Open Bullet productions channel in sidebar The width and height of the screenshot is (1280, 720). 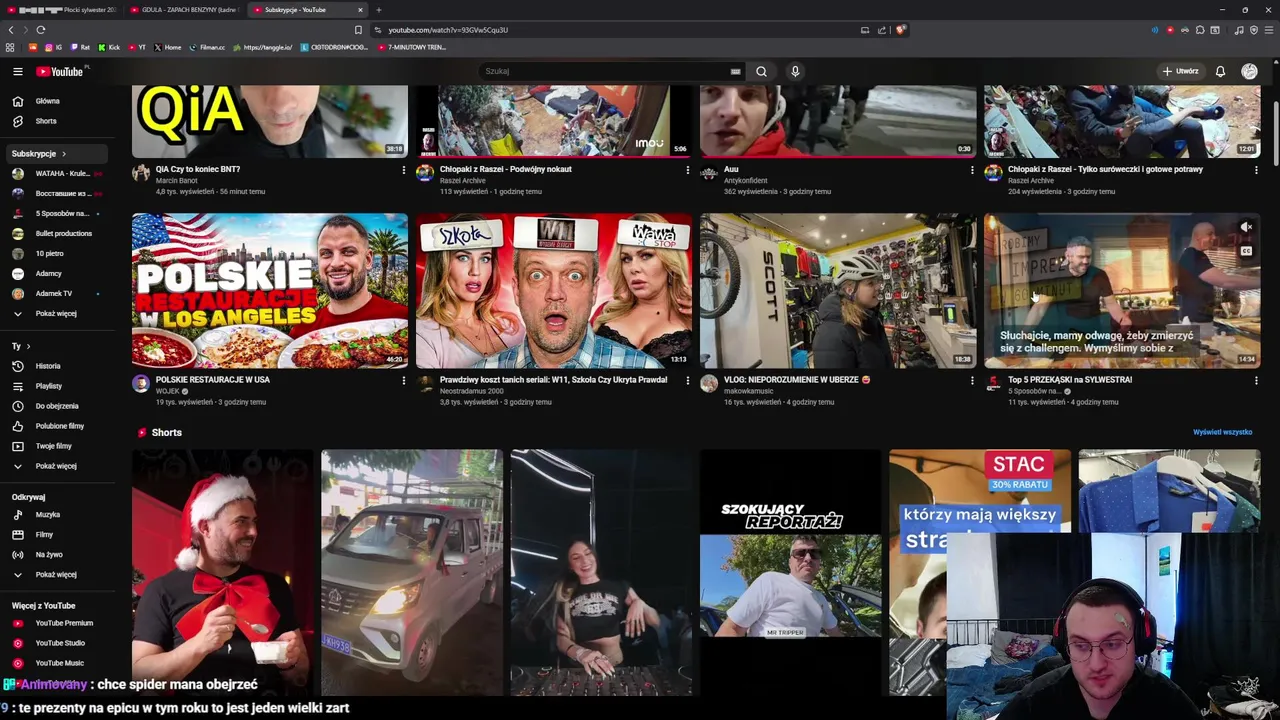[x=55, y=233]
